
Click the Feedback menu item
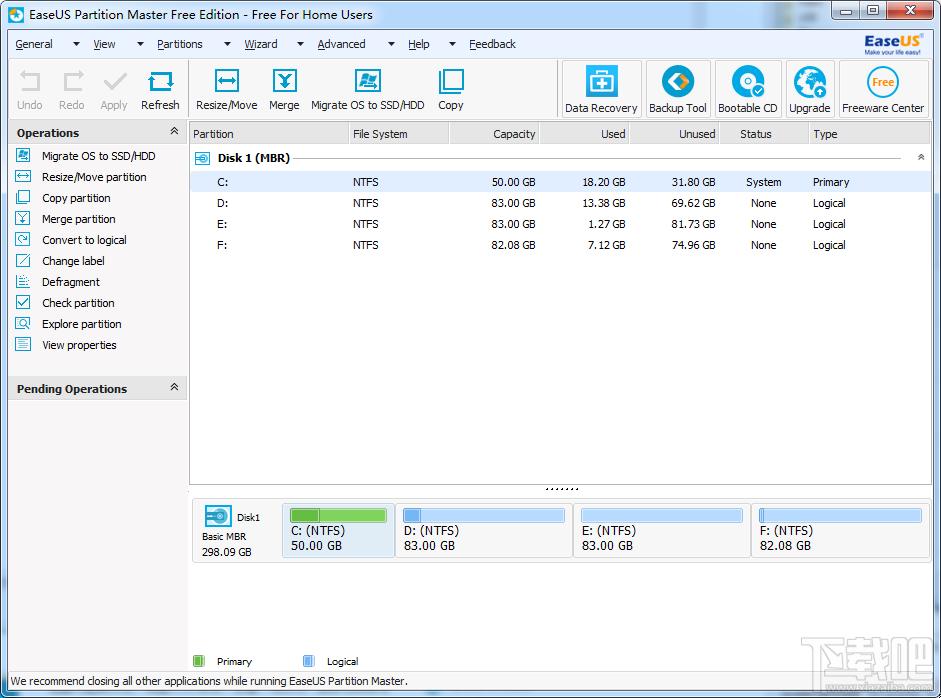pos(492,44)
